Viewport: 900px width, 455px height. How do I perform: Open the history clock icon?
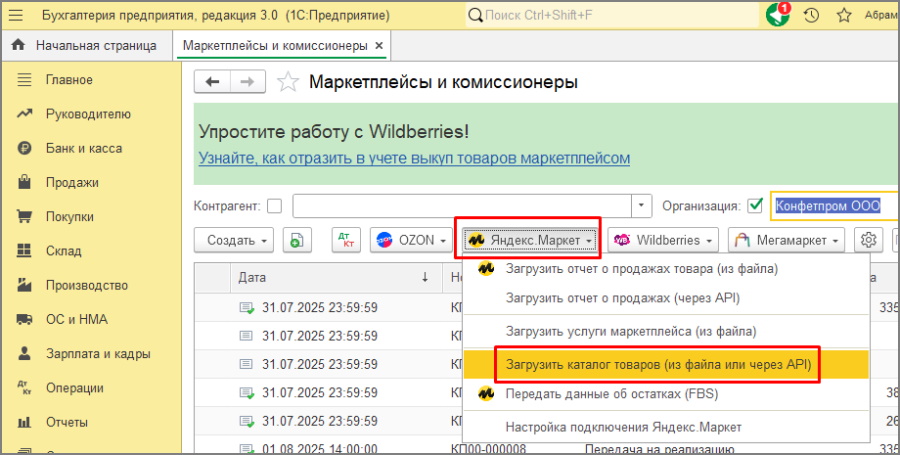coord(811,15)
